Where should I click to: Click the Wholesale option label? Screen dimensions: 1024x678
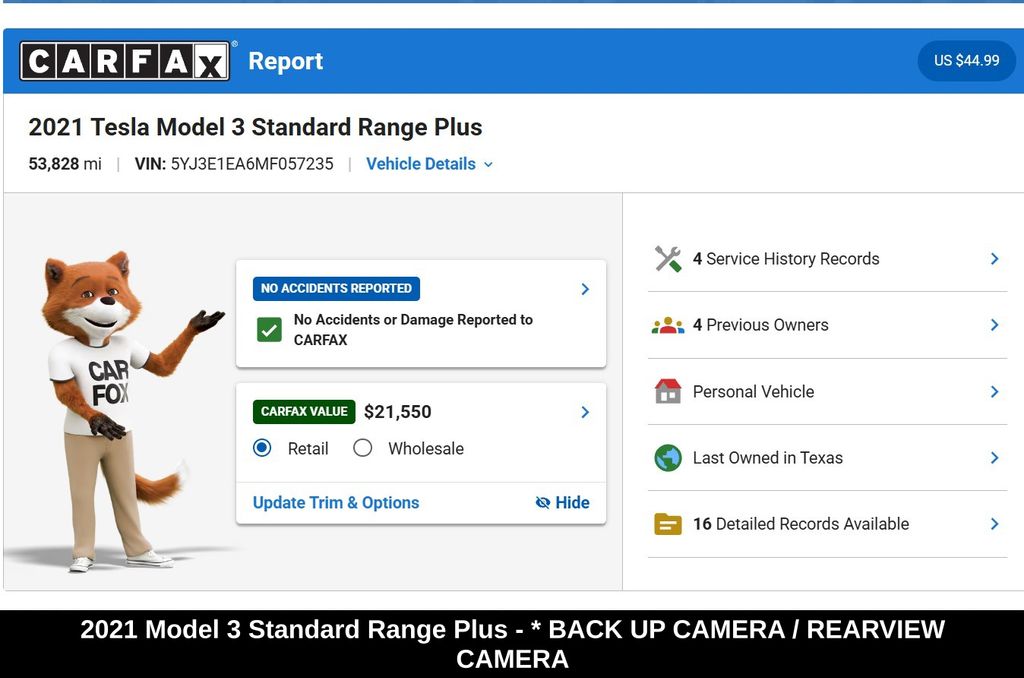[x=426, y=449]
